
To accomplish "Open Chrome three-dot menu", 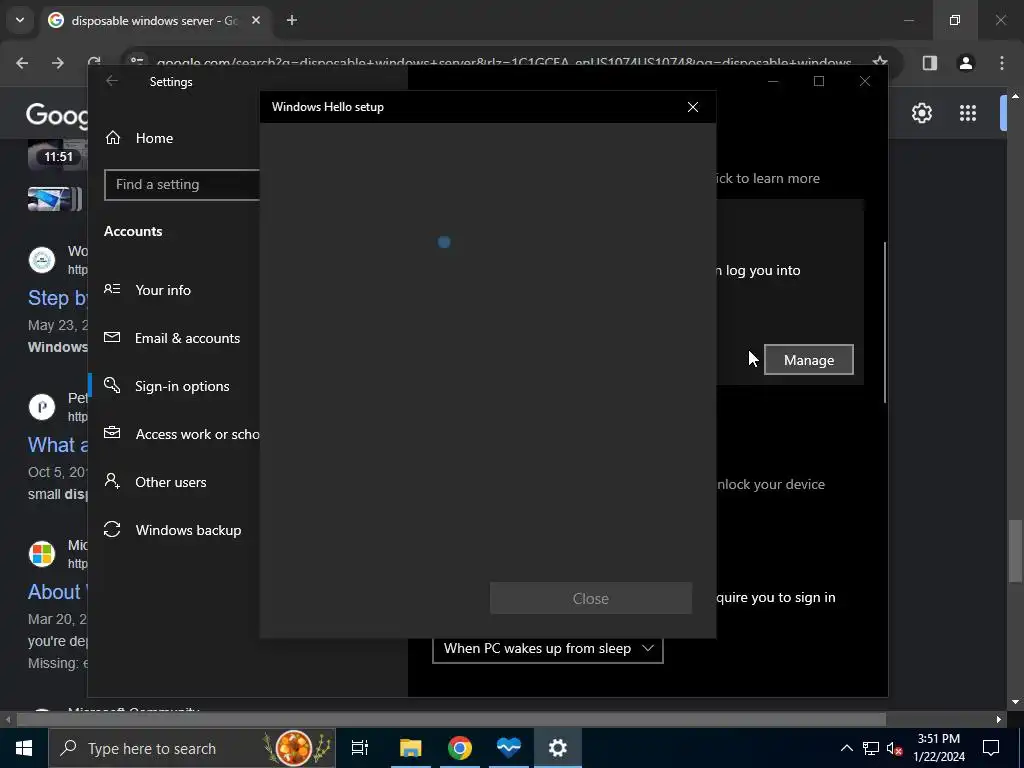I will [1002, 63].
